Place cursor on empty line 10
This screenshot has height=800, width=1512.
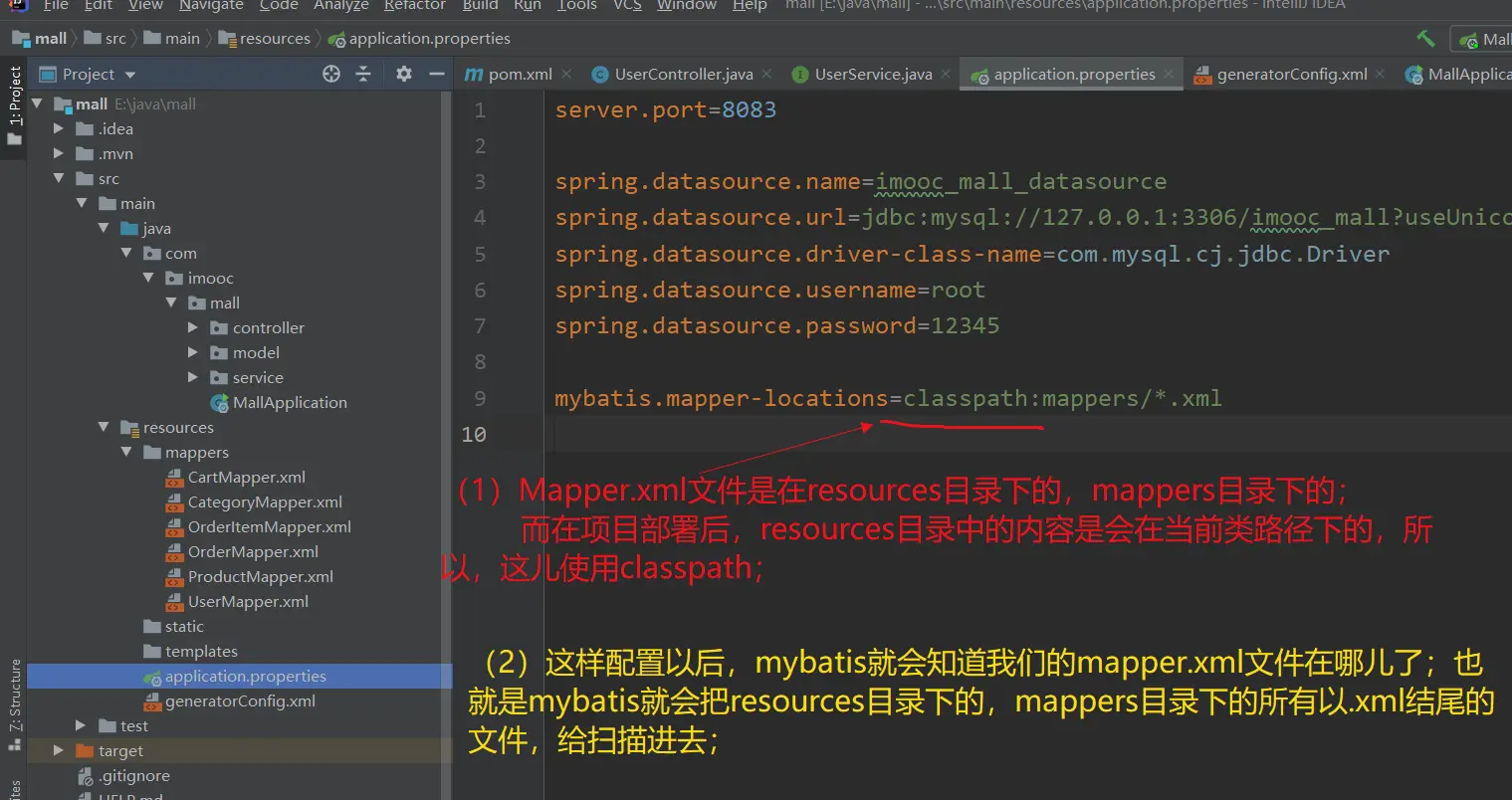tap(896, 434)
